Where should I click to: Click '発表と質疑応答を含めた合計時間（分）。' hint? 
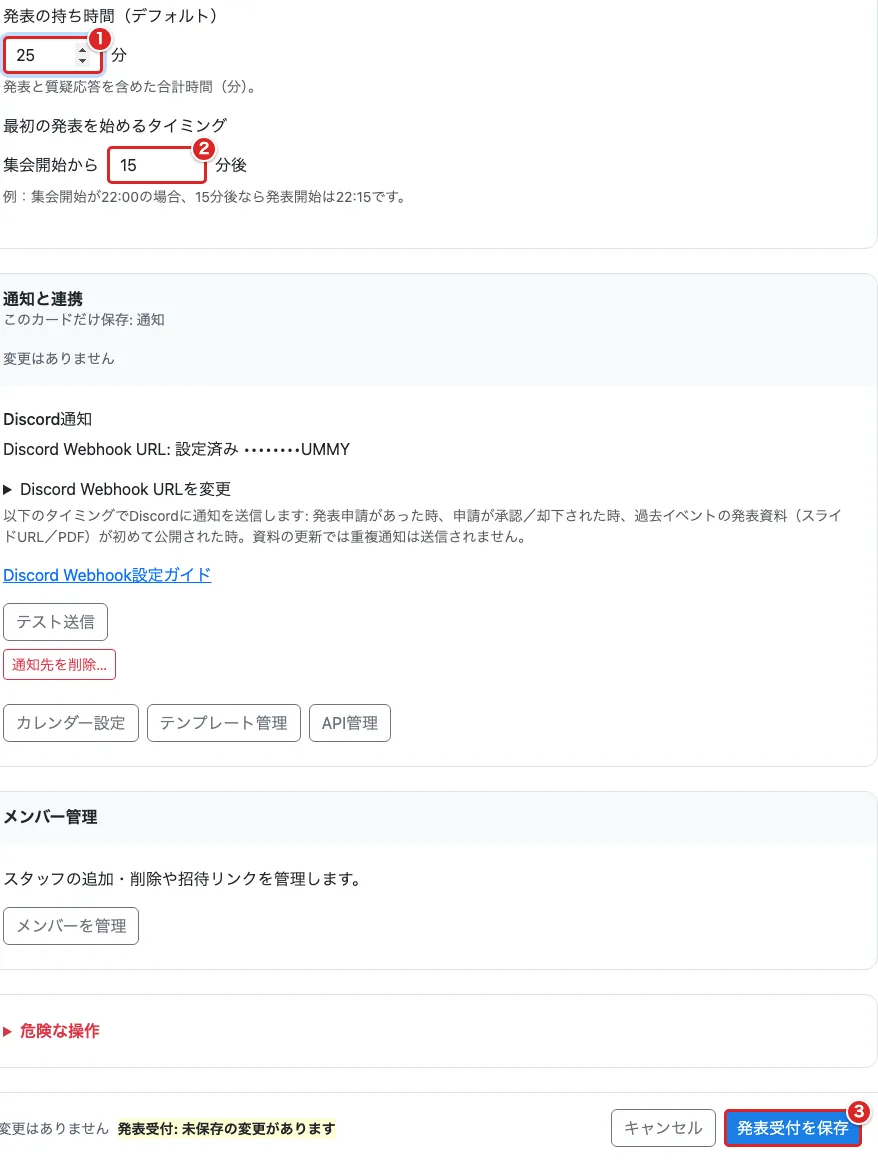[x=130, y=87]
